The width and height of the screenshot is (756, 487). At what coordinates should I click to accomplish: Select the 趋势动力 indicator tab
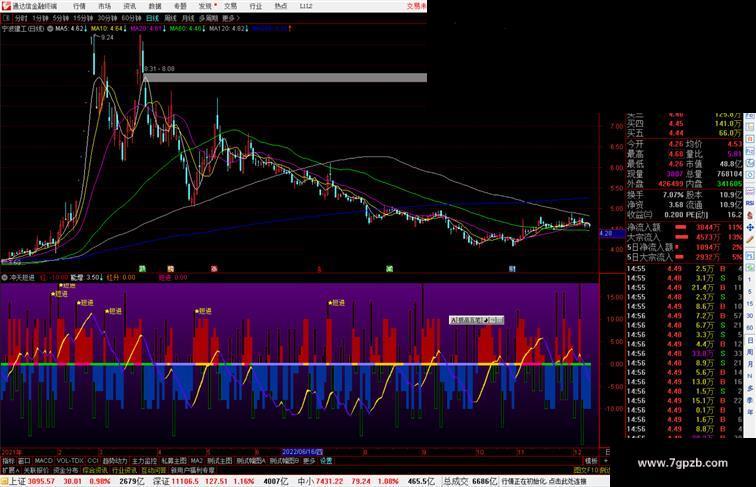coord(115,461)
